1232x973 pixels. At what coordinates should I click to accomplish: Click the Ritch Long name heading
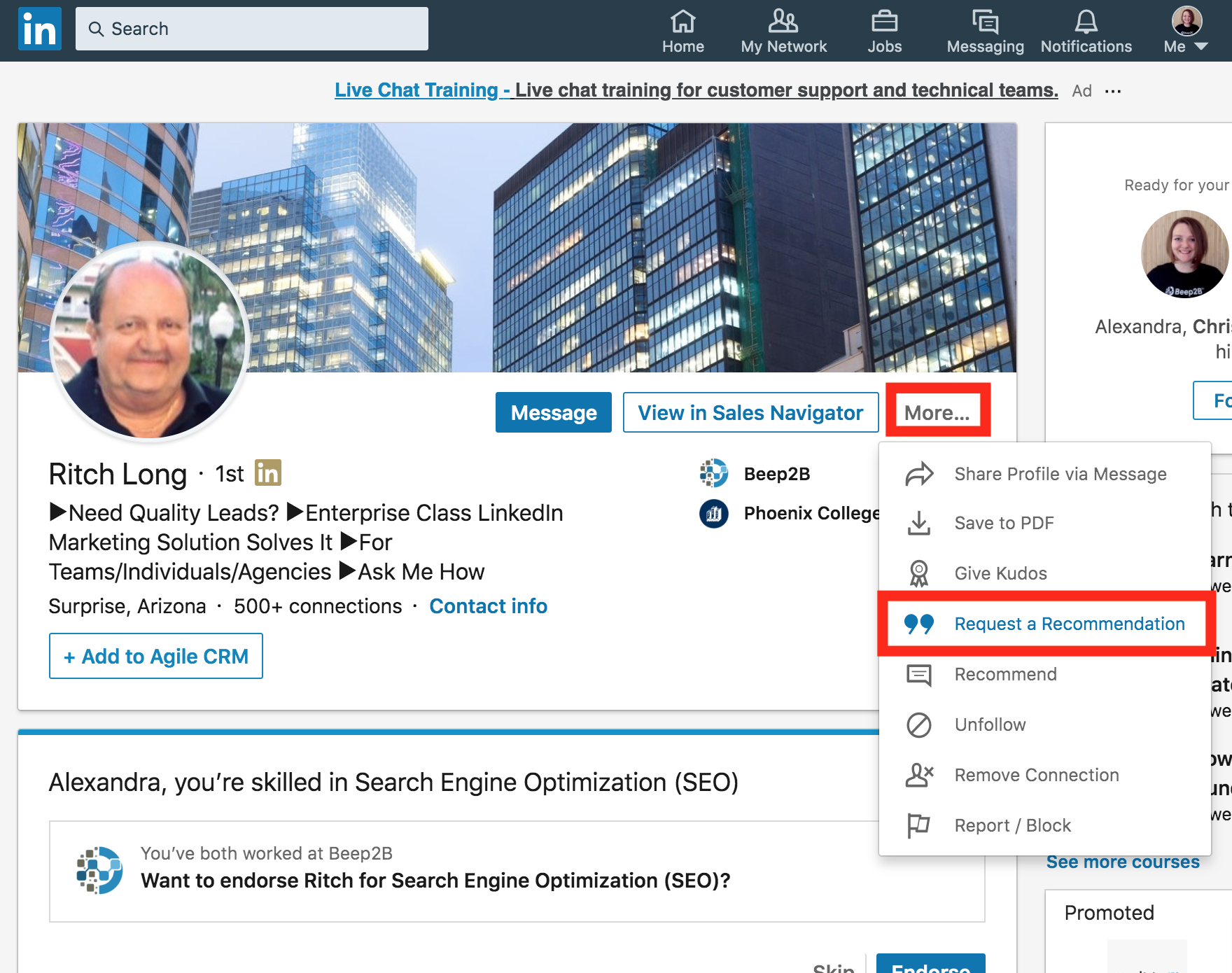(118, 474)
